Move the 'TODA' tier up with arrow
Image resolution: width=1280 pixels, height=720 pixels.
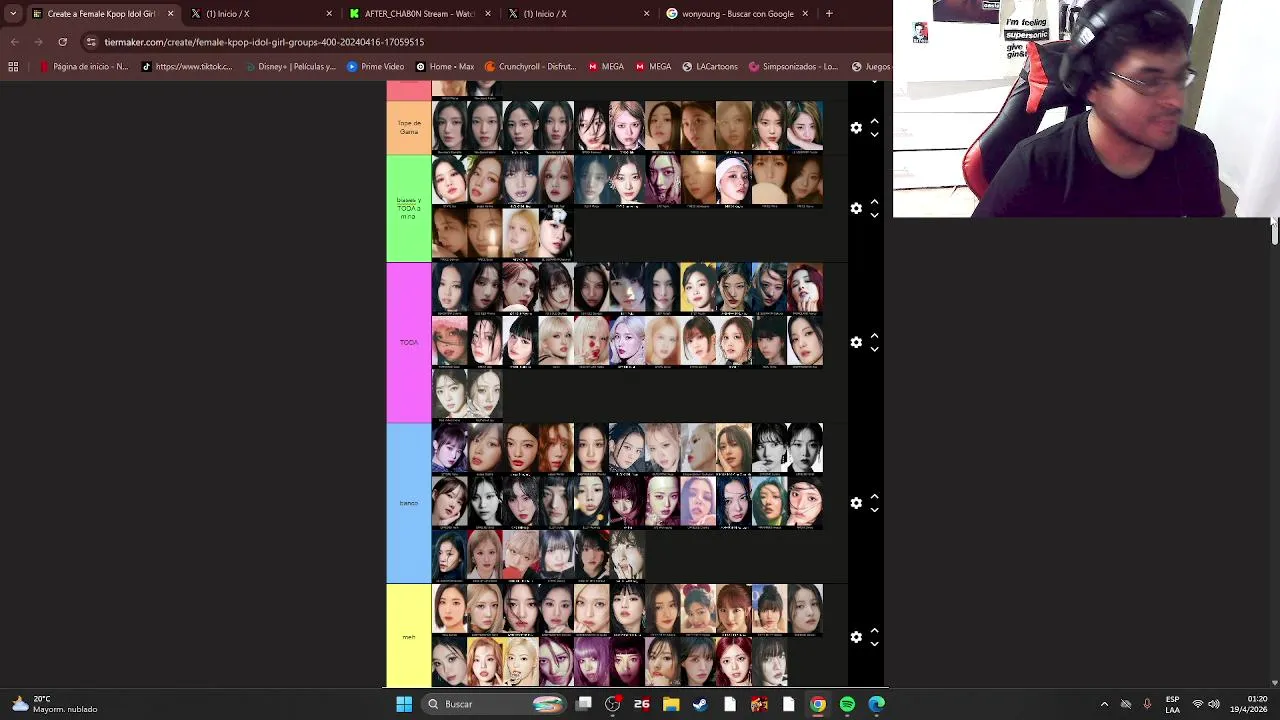[874, 335]
